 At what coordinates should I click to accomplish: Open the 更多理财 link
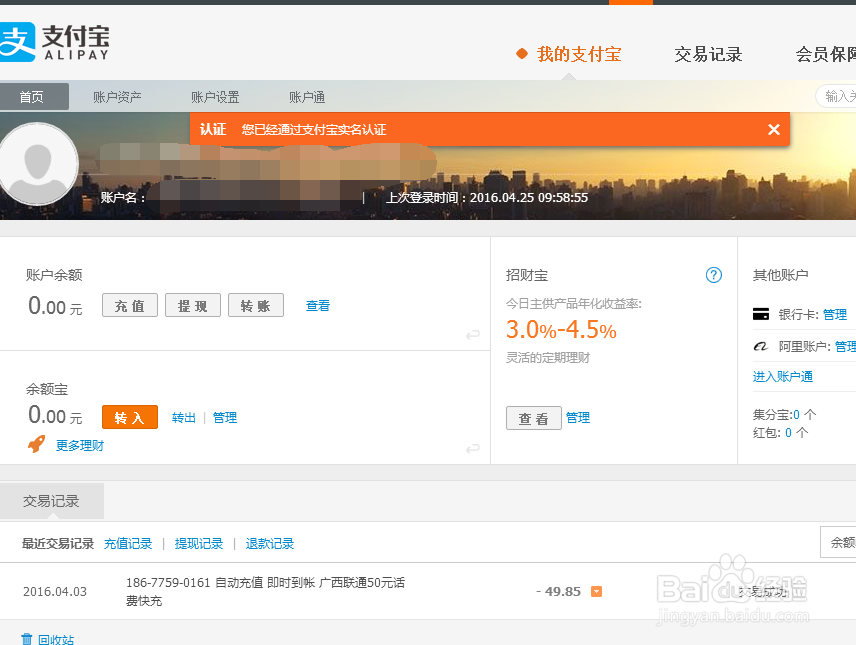[x=80, y=446]
